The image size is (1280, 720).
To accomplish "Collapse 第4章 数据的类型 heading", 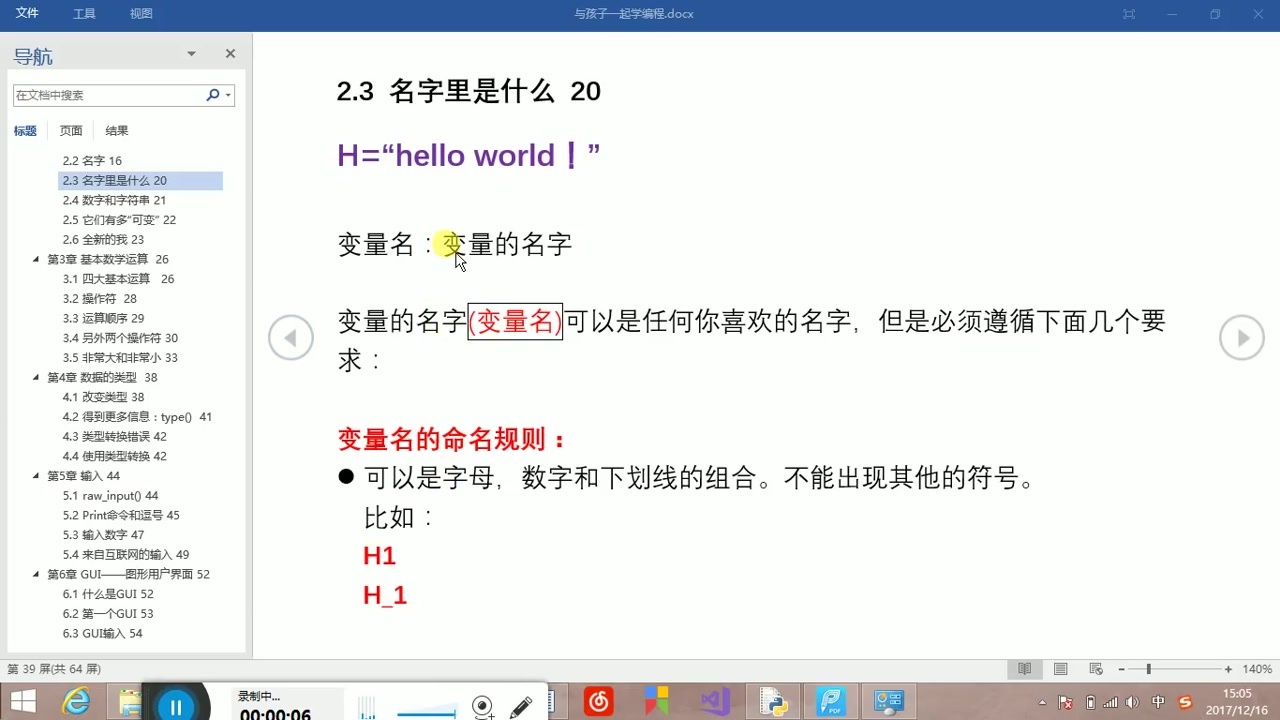I will click(37, 378).
